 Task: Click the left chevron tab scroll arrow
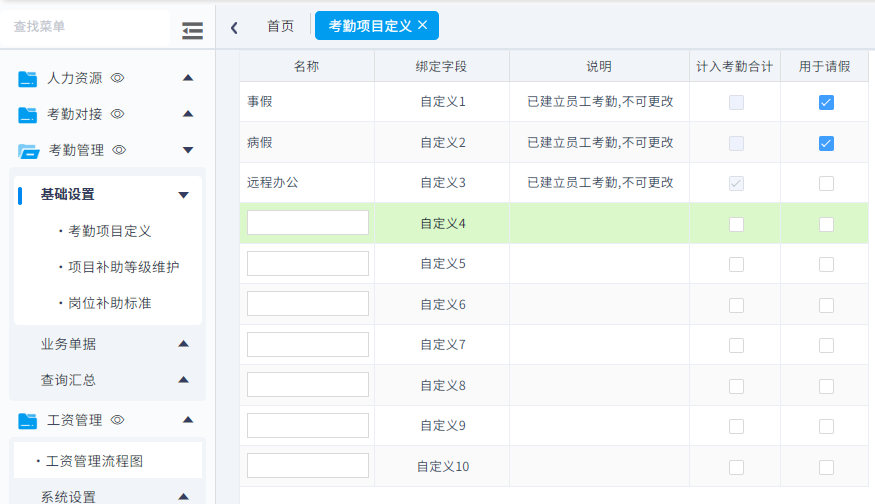234,28
